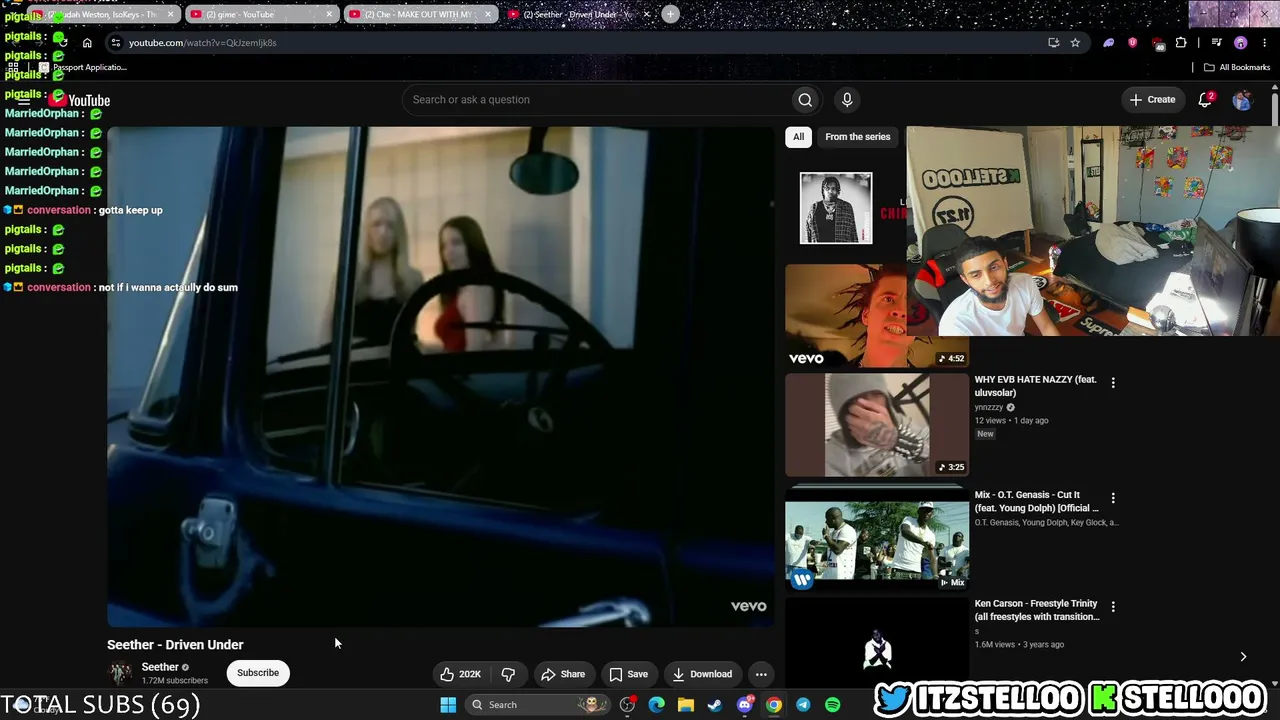This screenshot has width=1280, height=720.
Task: Open Telegram from the taskbar
Action: pos(803,705)
